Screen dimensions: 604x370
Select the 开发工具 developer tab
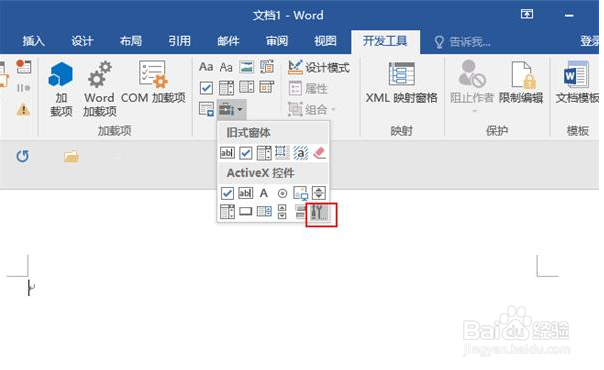[x=385, y=41]
